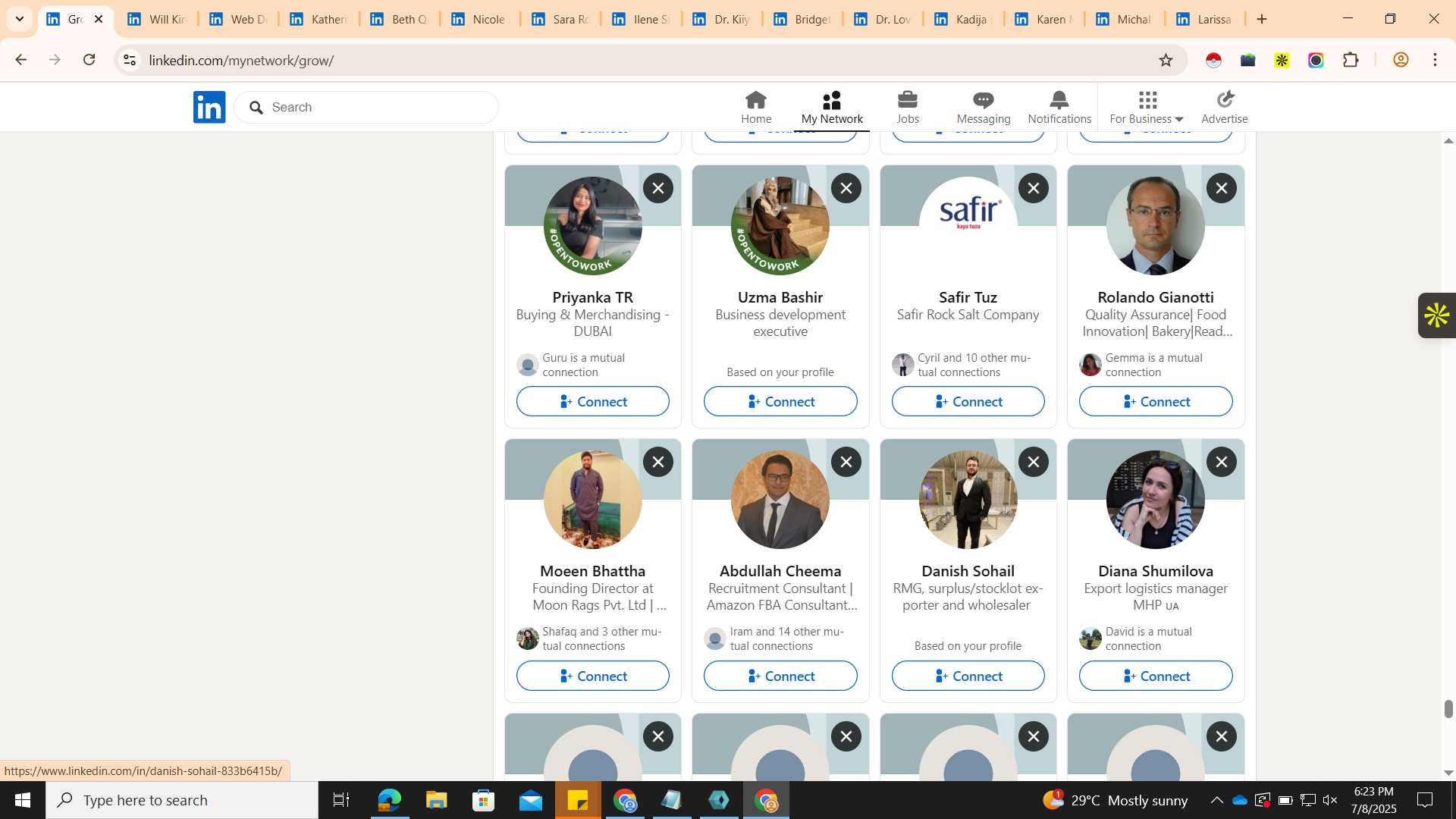Dismiss the Priyanka TR suggestion card

[x=658, y=188]
